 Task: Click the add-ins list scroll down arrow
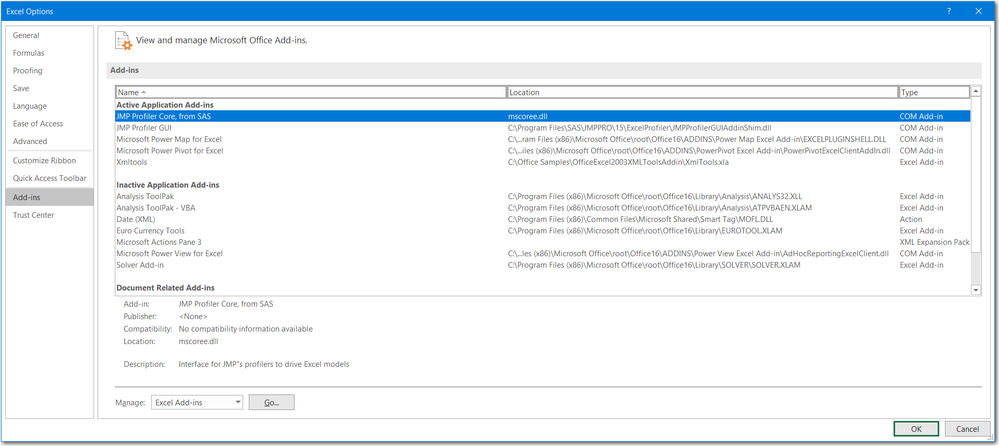(976, 290)
